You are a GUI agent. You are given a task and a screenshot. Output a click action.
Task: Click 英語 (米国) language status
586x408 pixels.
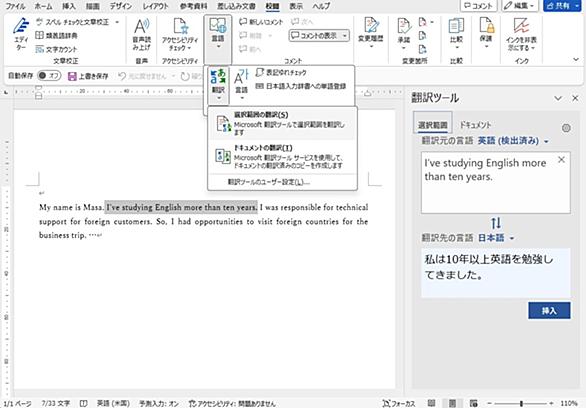point(113,404)
